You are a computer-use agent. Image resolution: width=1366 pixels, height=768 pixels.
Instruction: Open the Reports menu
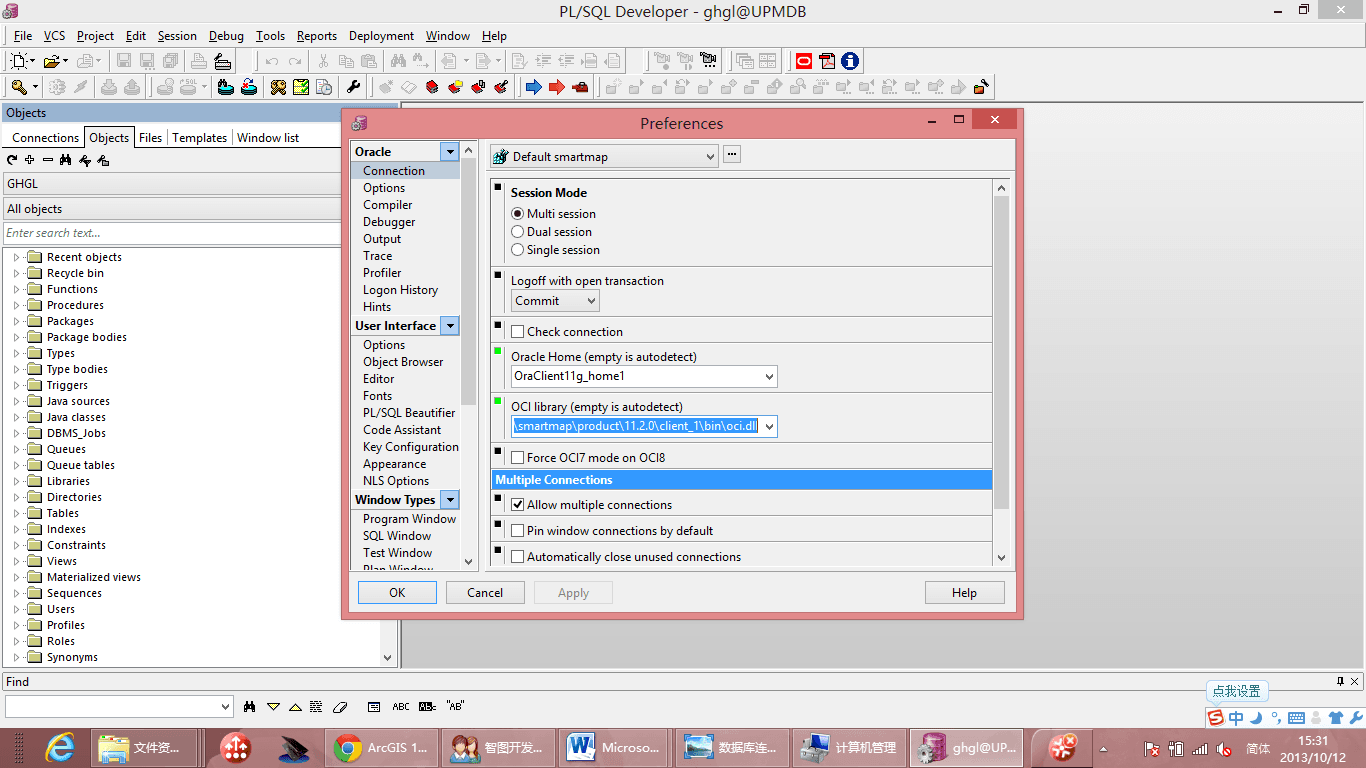point(317,36)
